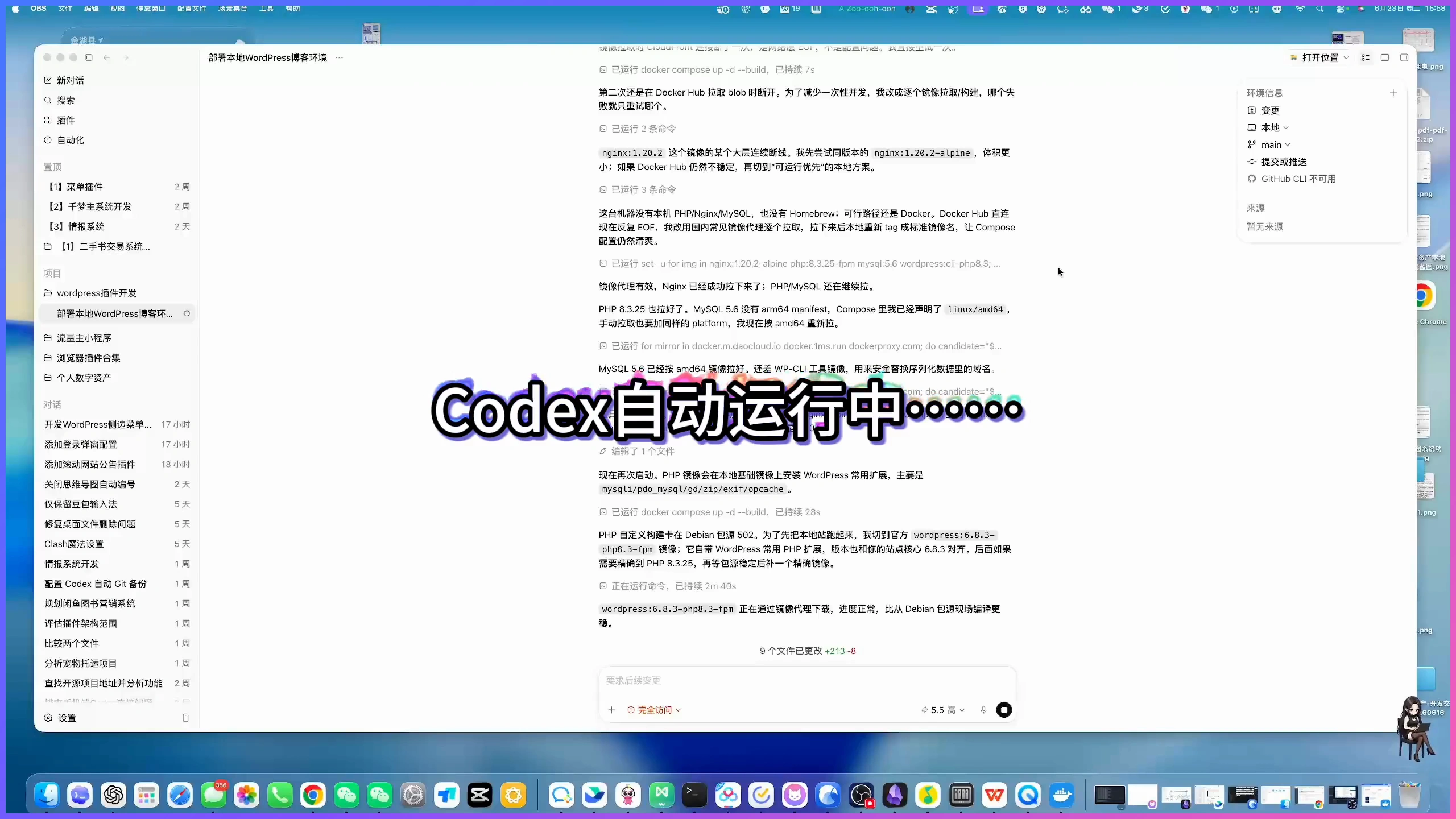Open the 视图 menu in menu bar
Viewport: 1456px width, 819px height.
tap(117, 9)
